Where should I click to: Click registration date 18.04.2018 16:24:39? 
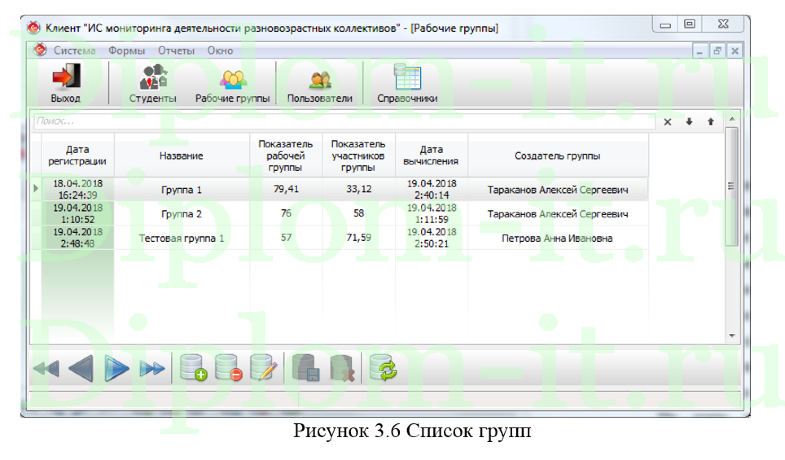(78, 189)
